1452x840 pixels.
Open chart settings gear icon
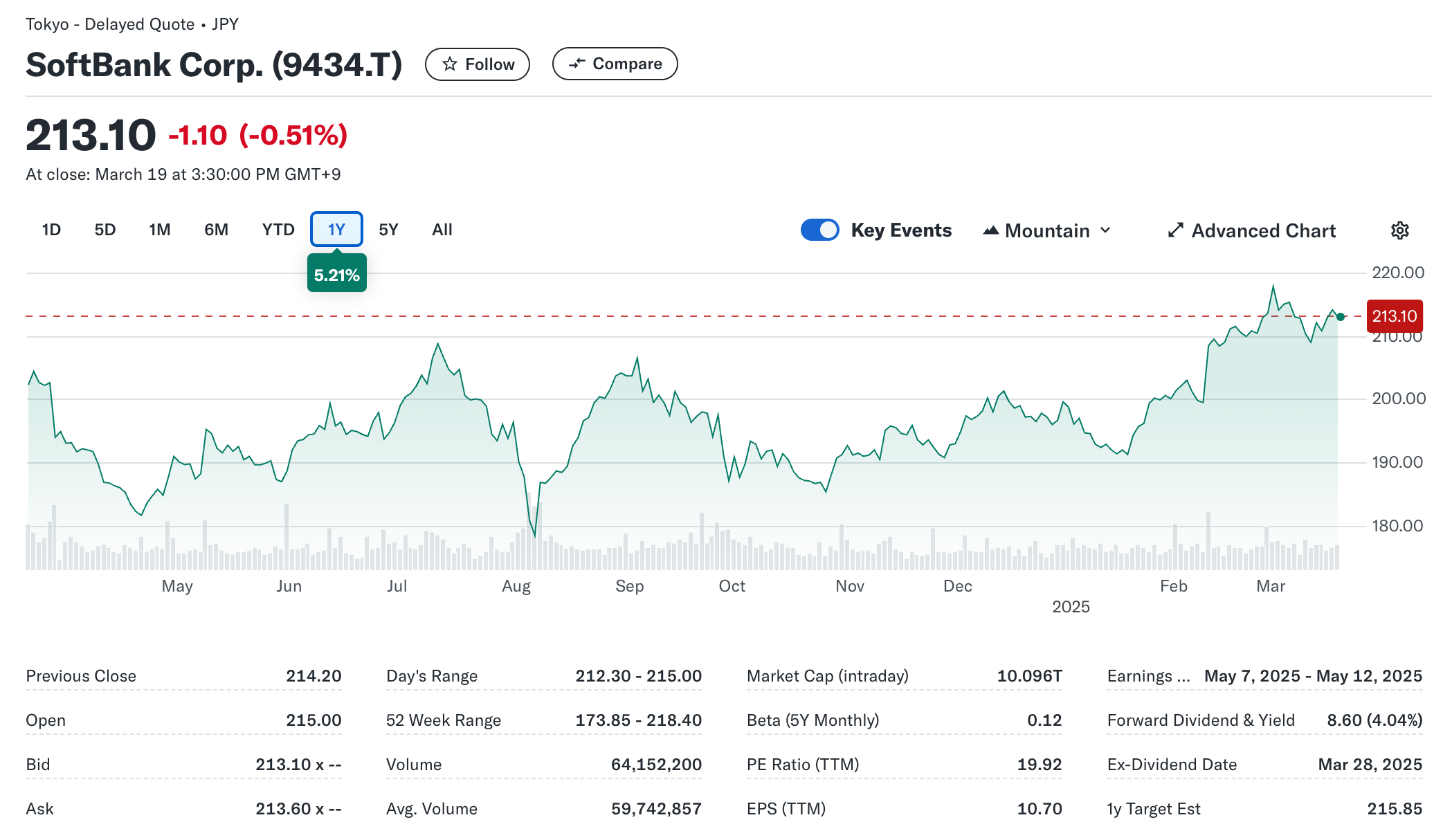point(1399,230)
